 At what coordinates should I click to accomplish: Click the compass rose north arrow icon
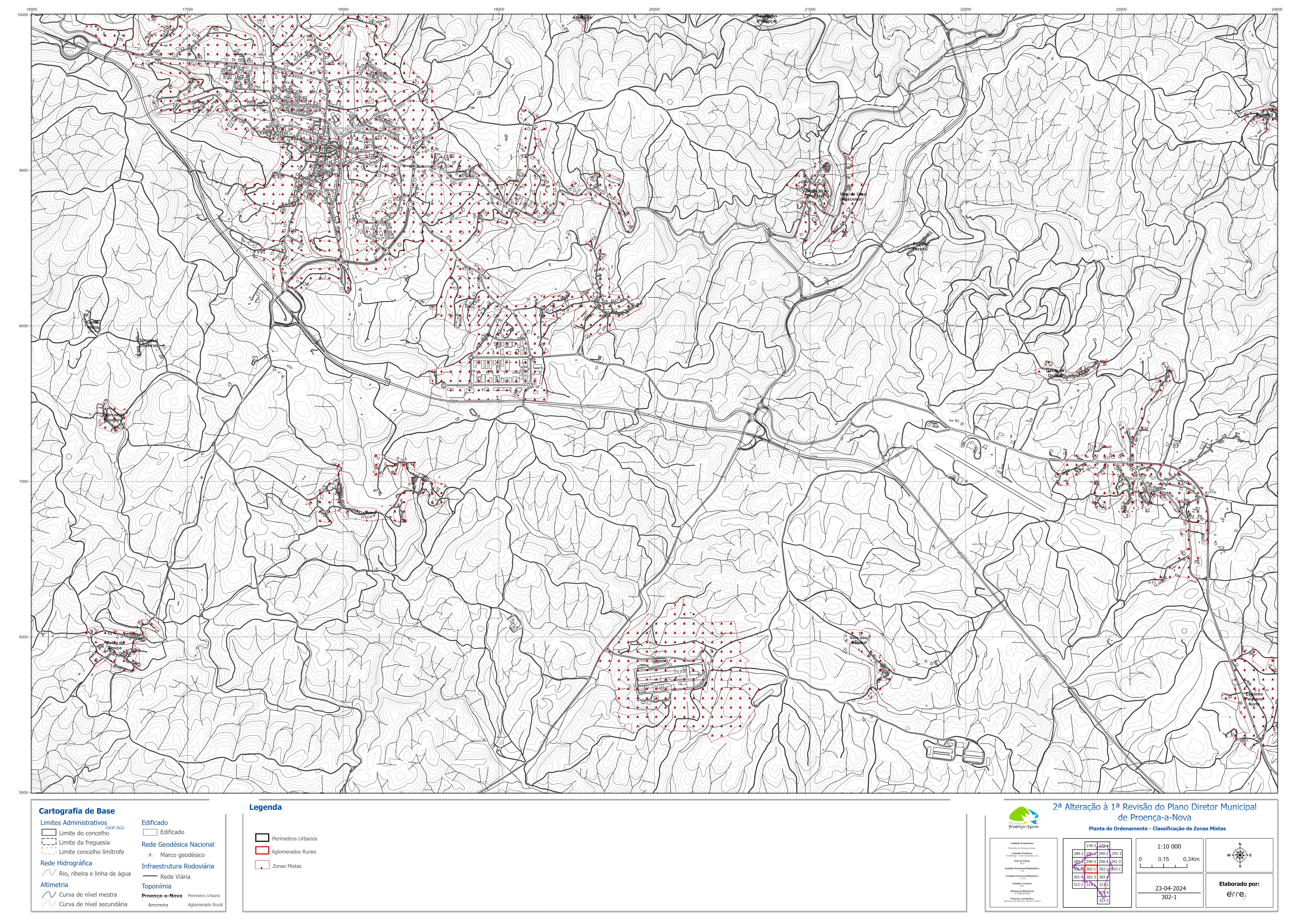coord(1239,856)
